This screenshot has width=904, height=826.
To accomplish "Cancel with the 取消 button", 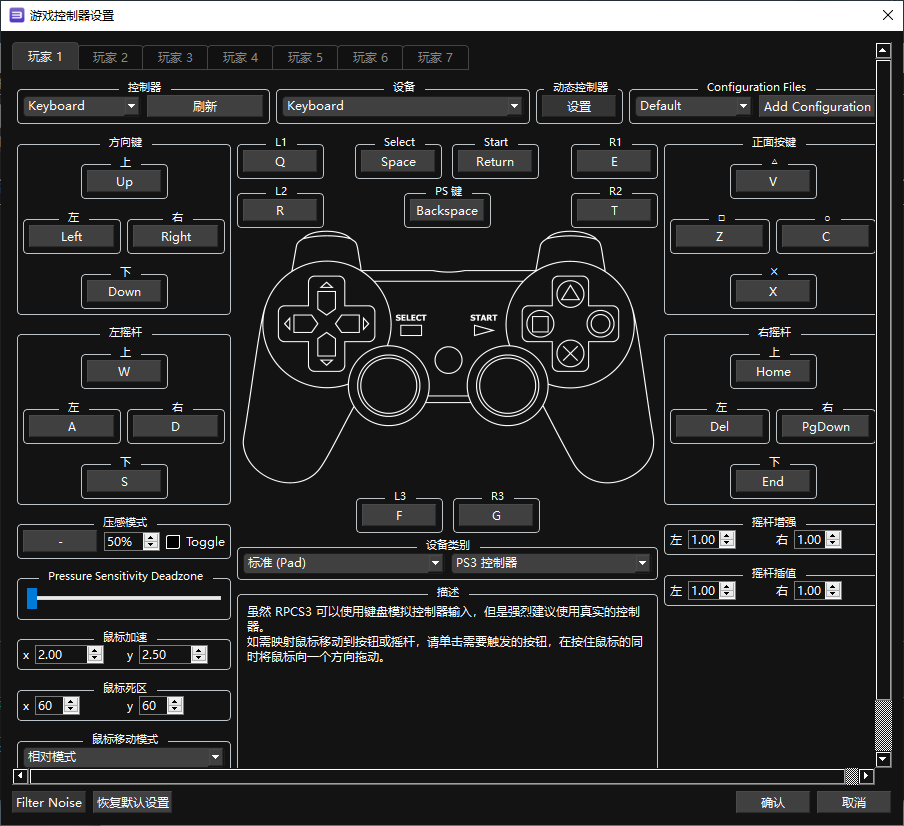I will (854, 802).
